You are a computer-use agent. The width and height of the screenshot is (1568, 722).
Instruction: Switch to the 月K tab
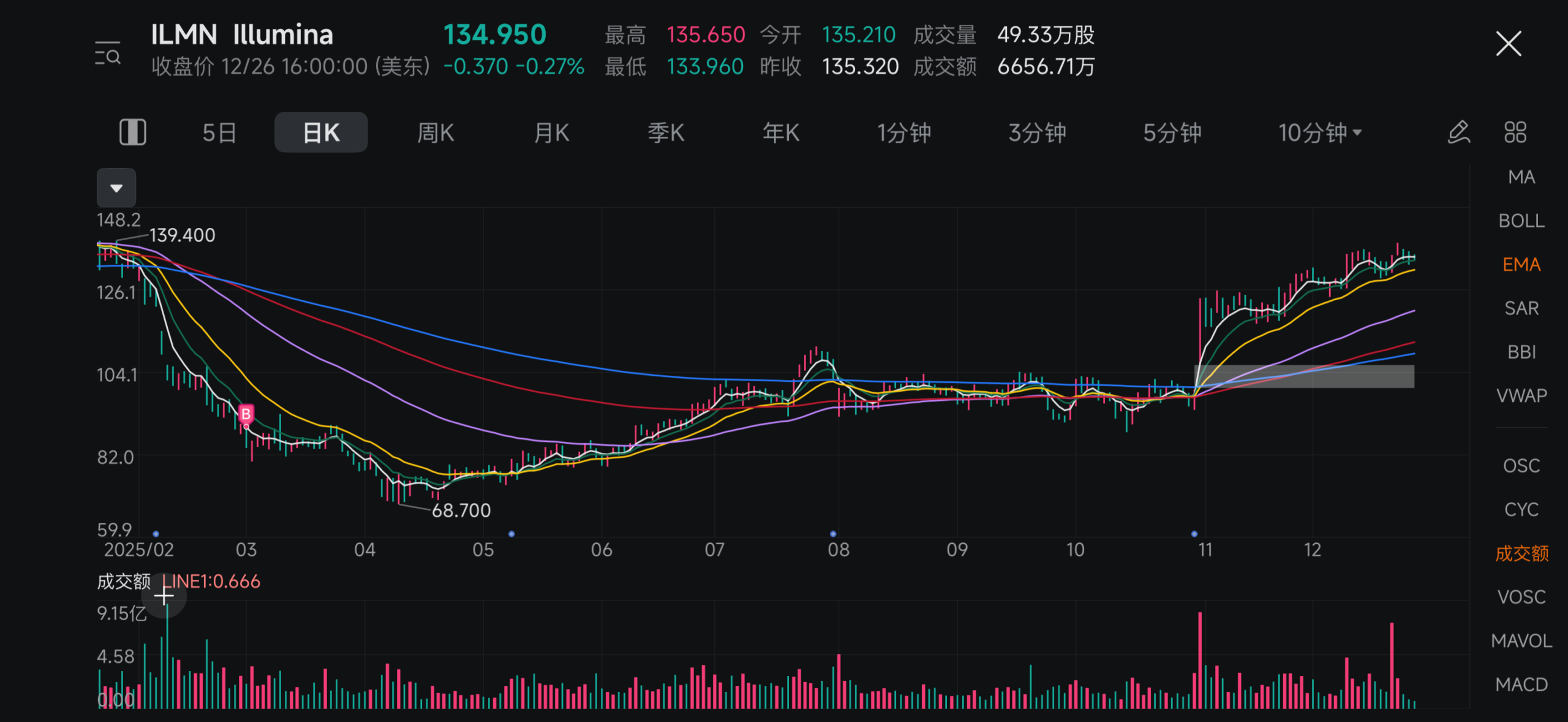[551, 132]
